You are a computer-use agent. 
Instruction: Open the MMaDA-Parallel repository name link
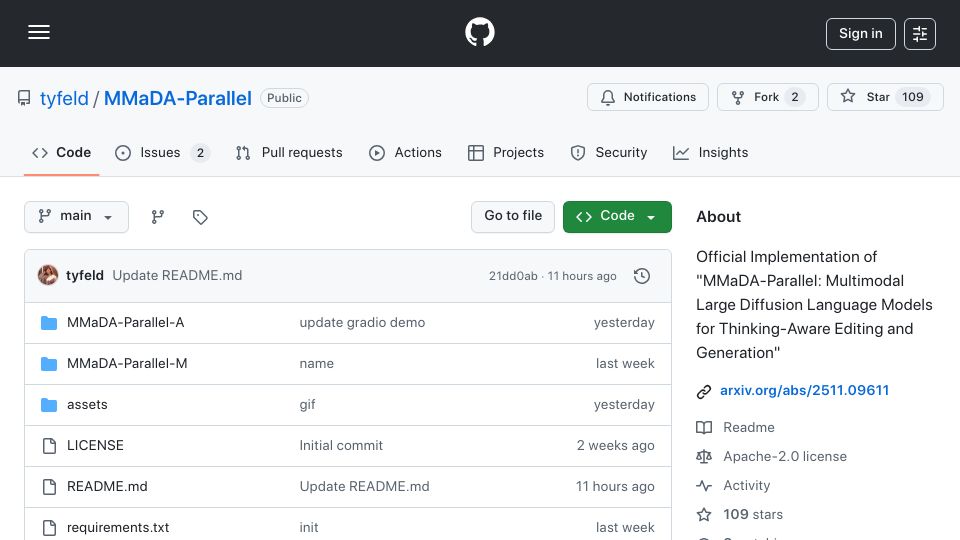178,98
